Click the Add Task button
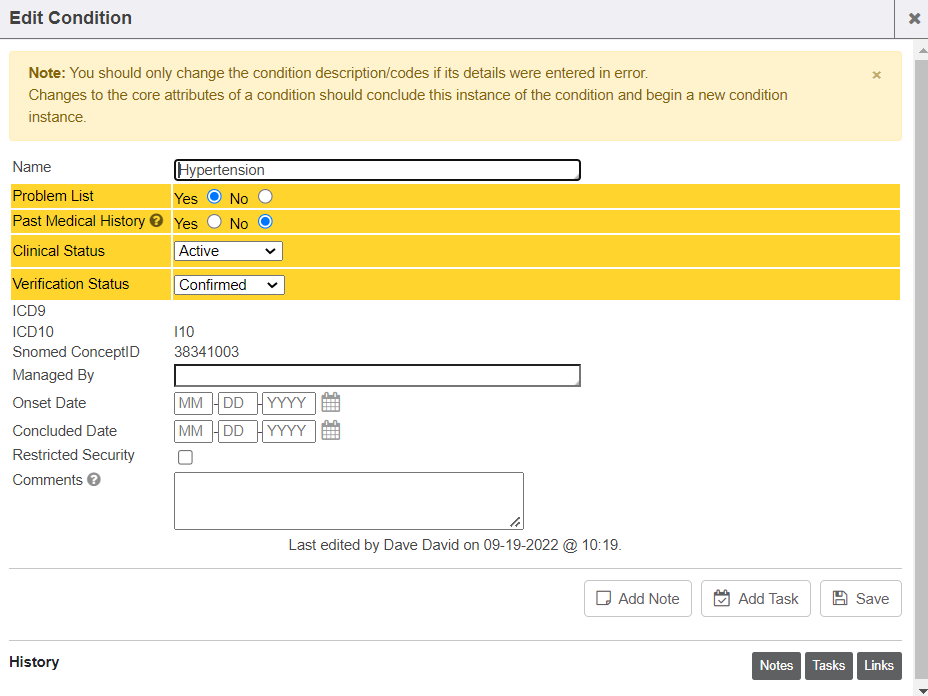Image resolution: width=928 pixels, height=696 pixels. click(x=756, y=599)
